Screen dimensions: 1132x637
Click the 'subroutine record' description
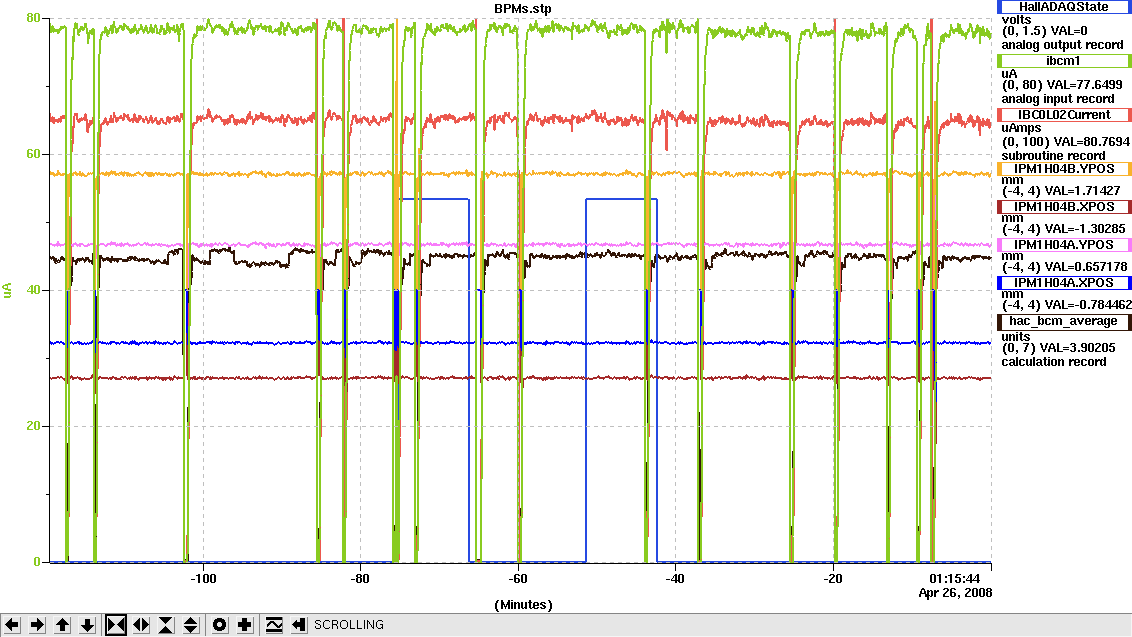point(1053,156)
